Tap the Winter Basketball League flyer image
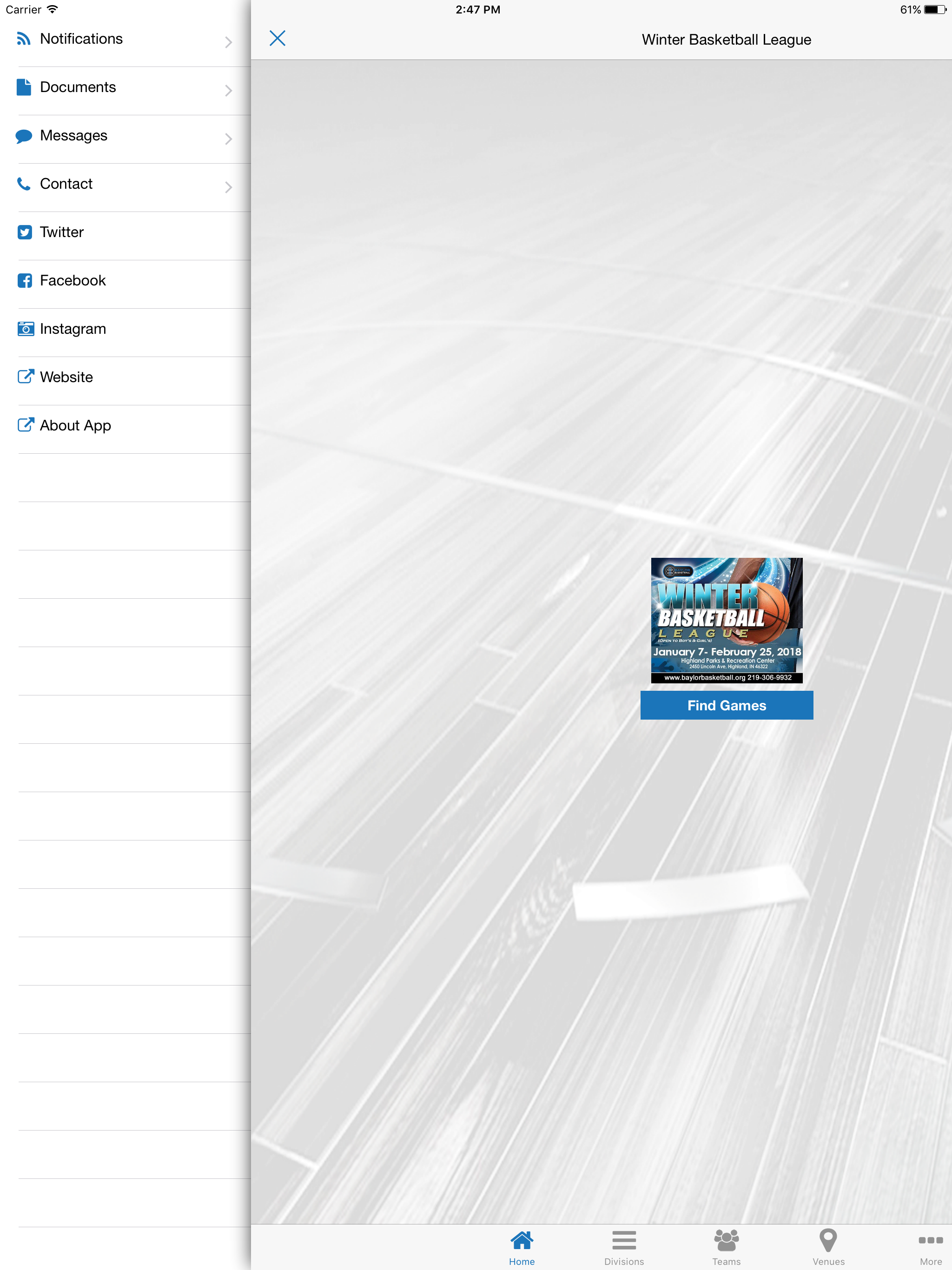This screenshot has height=1270, width=952. pos(727,620)
